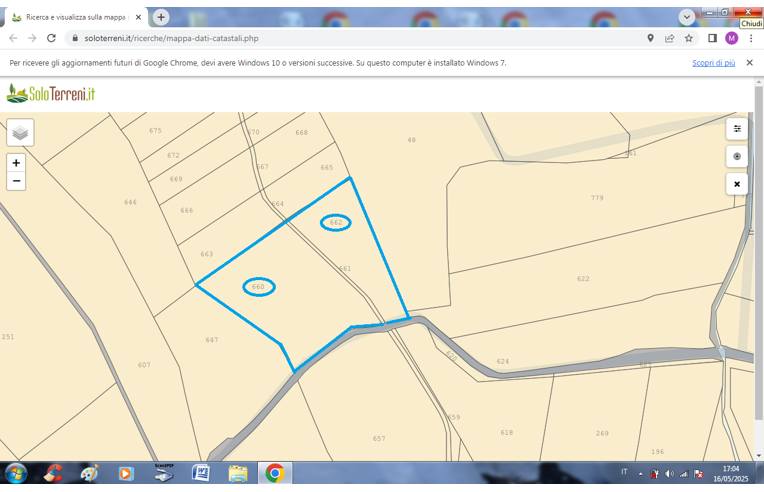Open Chrome three-dot menu

[751, 38]
